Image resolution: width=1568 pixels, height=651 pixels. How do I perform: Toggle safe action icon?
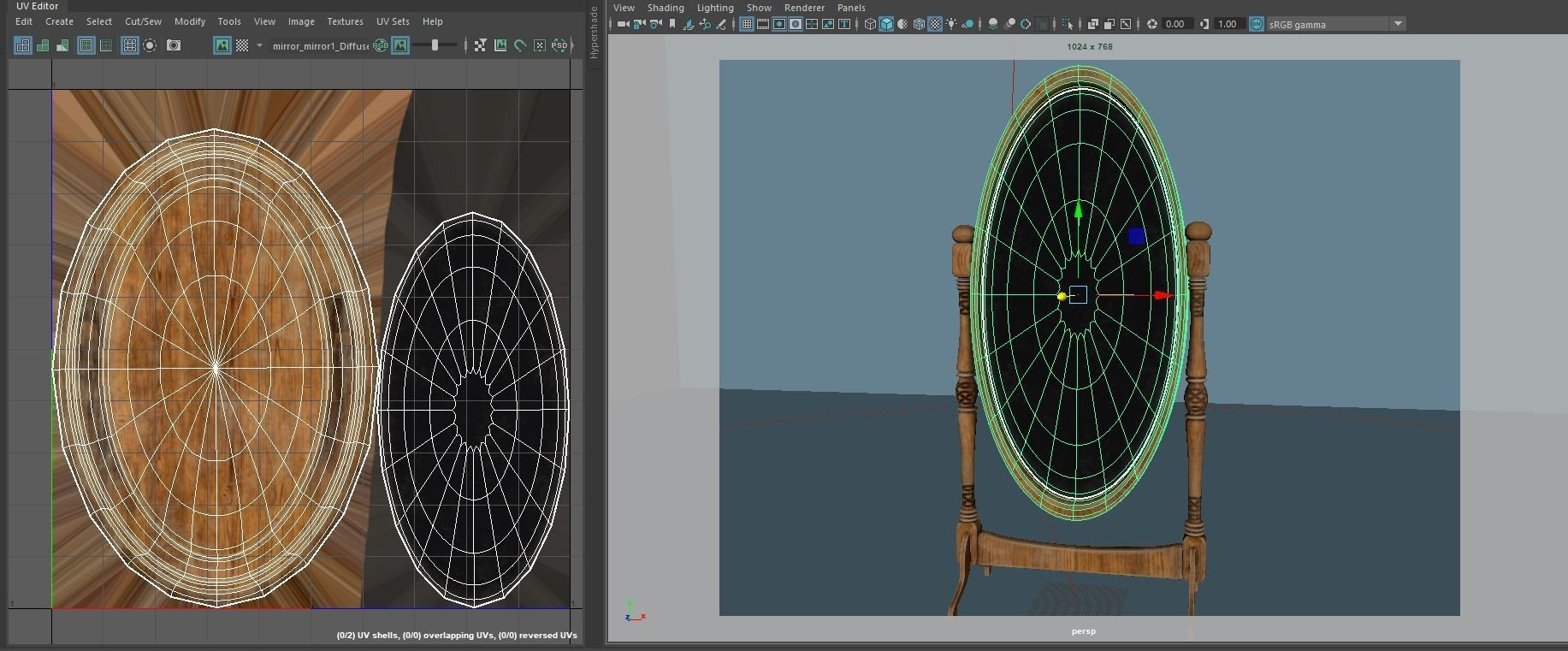(x=828, y=24)
